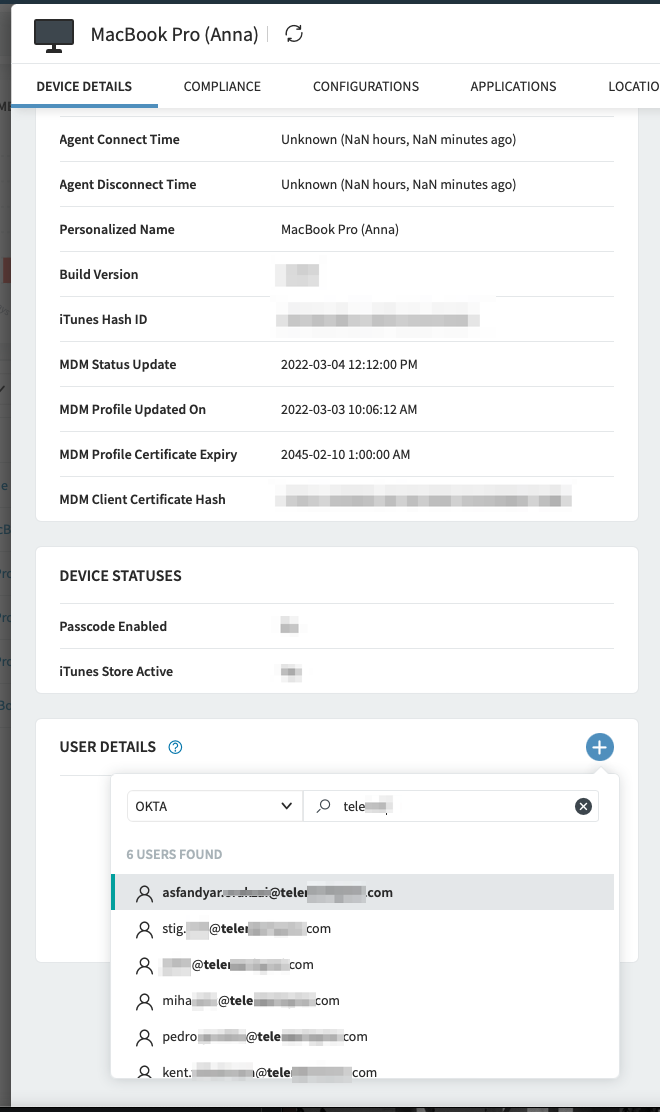Choose the user starting with stig
This screenshot has width=660, height=1112.
coord(246,929)
